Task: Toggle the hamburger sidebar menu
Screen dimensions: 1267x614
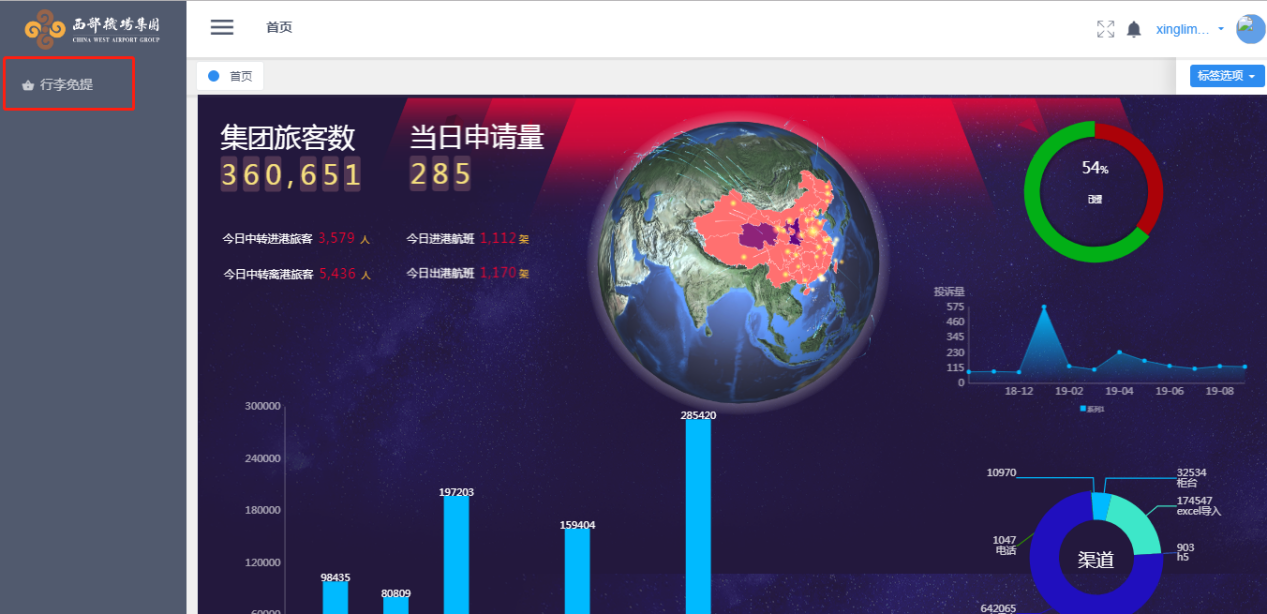Action: click(x=222, y=27)
